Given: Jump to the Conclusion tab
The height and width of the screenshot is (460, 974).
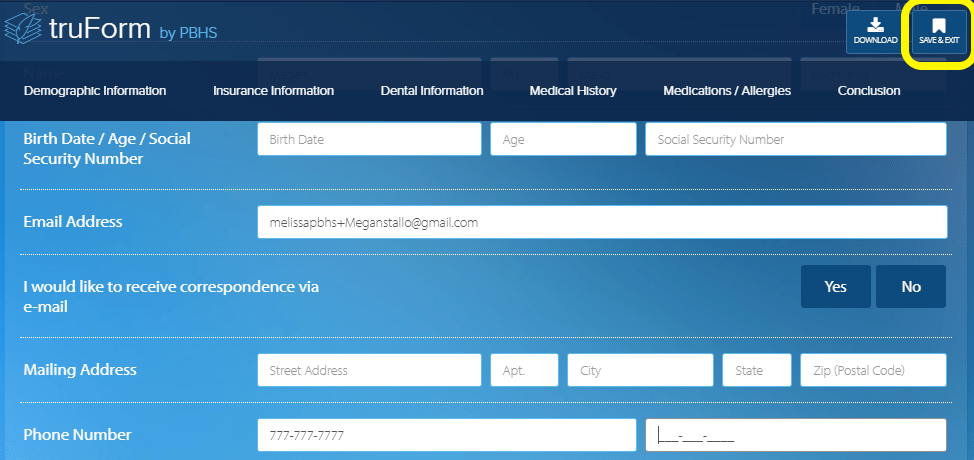Looking at the screenshot, I should click(x=869, y=91).
